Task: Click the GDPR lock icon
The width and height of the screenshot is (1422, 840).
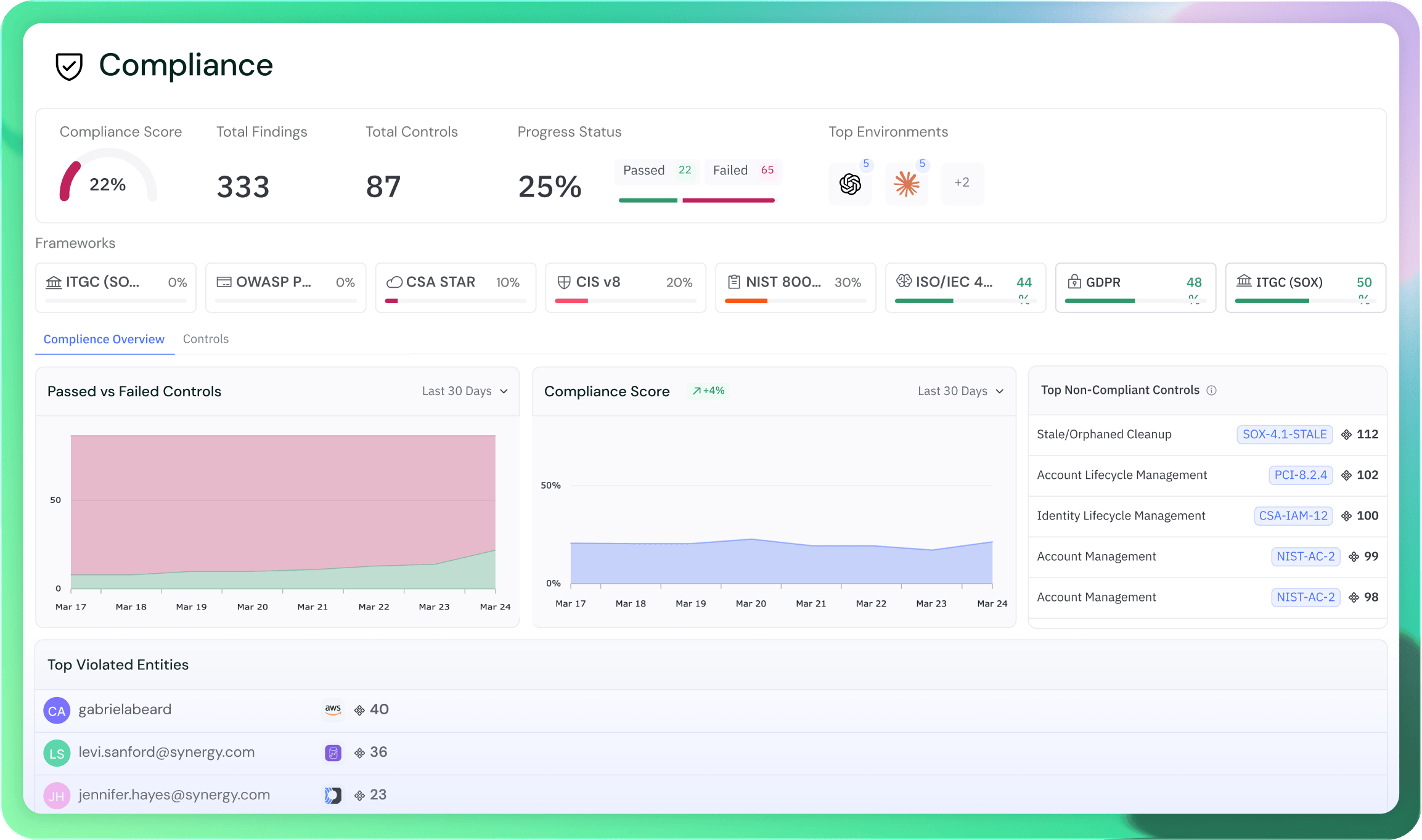Action: tap(1074, 282)
